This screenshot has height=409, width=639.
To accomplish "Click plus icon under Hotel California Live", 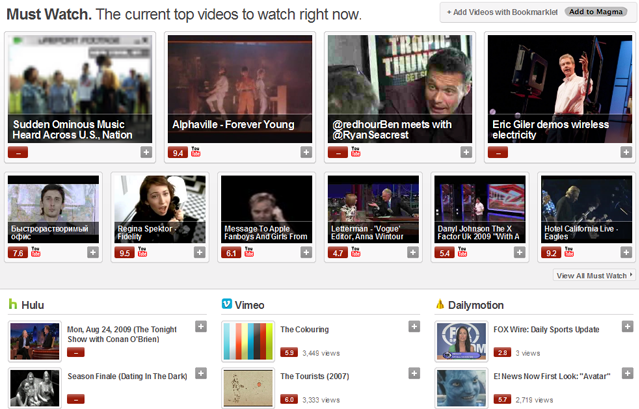I will 626,253.
